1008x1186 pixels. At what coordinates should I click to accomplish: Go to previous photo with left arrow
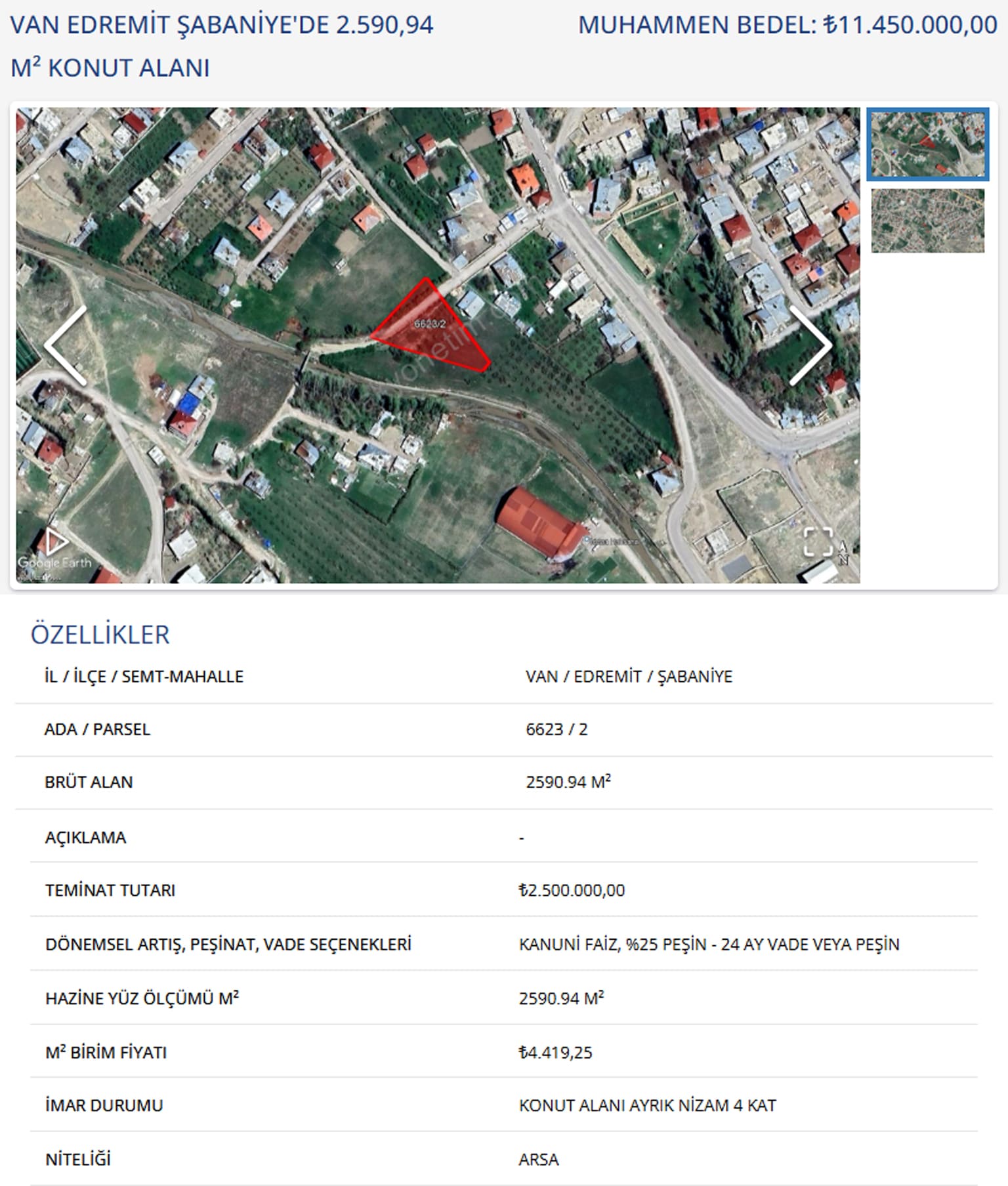pyautogui.click(x=66, y=345)
